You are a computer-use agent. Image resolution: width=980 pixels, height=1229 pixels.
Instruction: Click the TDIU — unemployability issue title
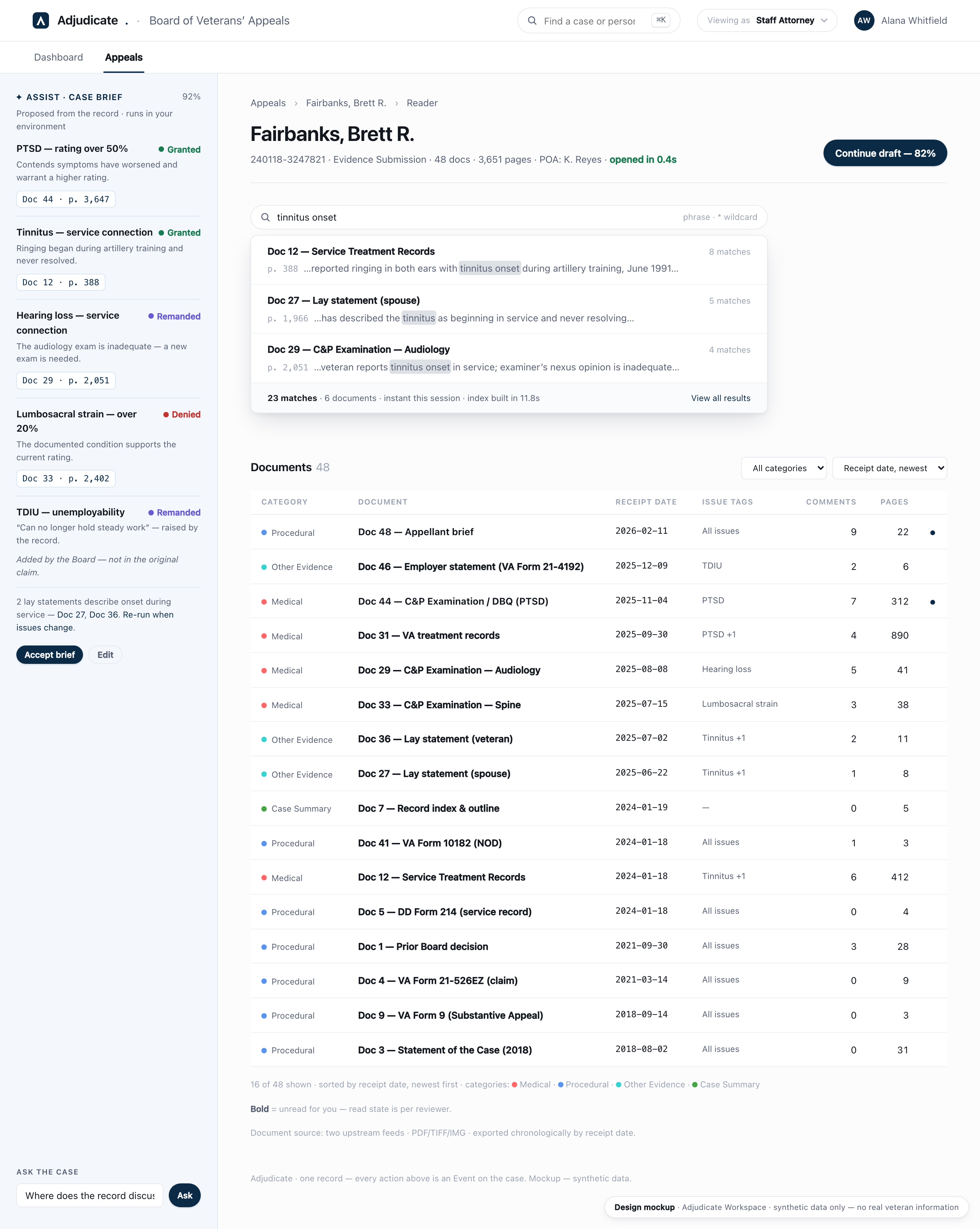coord(71,512)
